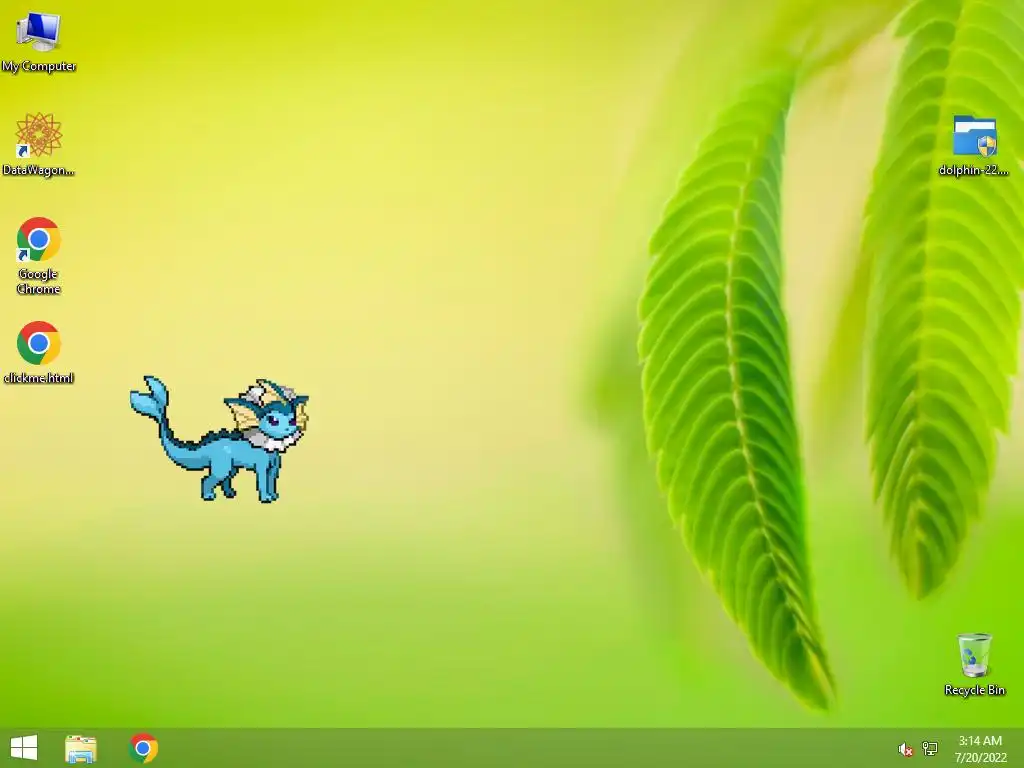Launch Chrome from the taskbar

click(x=144, y=748)
